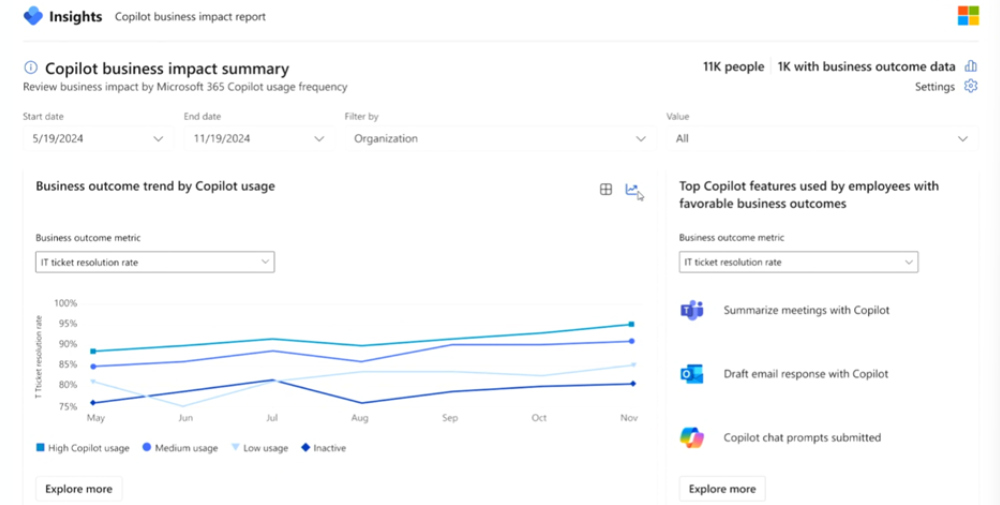Click the Viva Insights logo icon
The image size is (1000, 505).
[33, 16]
